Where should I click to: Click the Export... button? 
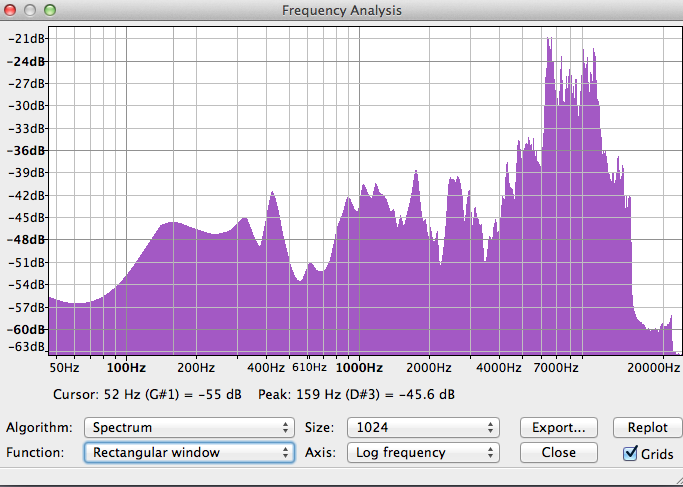coord(558,428)
